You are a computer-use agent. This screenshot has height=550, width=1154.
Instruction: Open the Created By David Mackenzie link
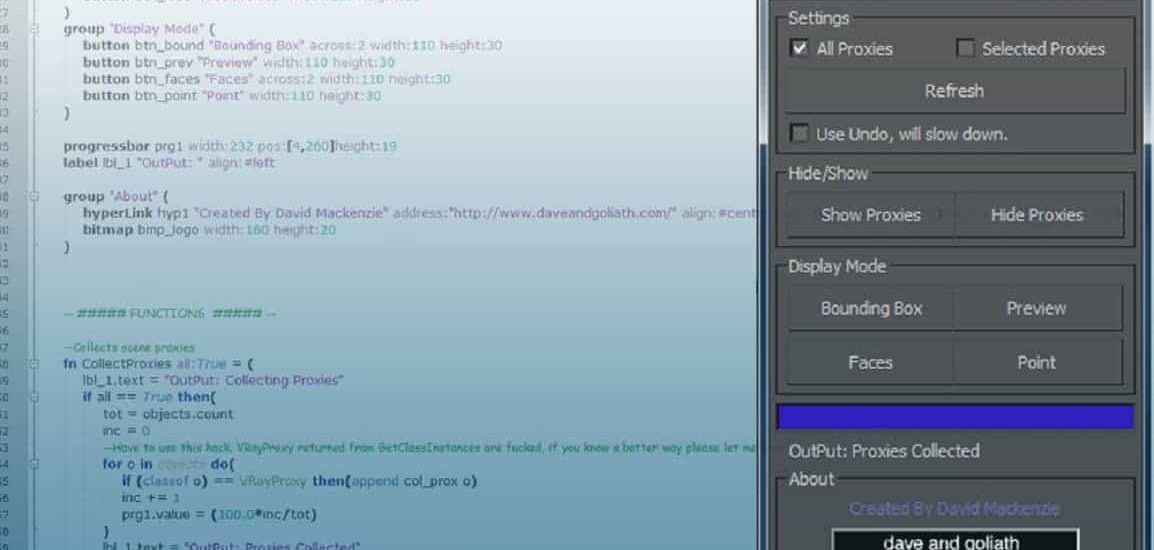pos(954,509)
